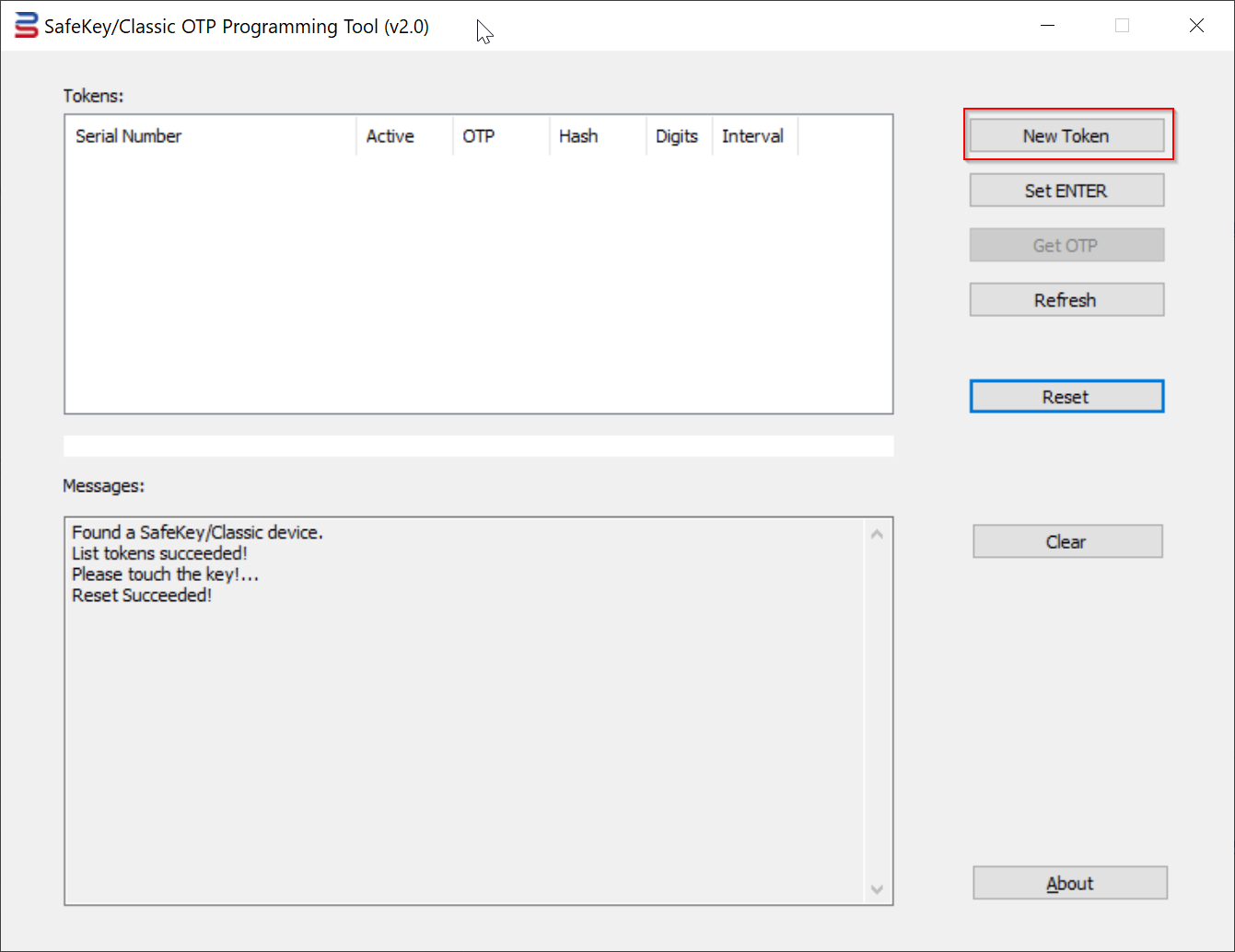Click the Set ENTER button

click(x=1066, y=191)
